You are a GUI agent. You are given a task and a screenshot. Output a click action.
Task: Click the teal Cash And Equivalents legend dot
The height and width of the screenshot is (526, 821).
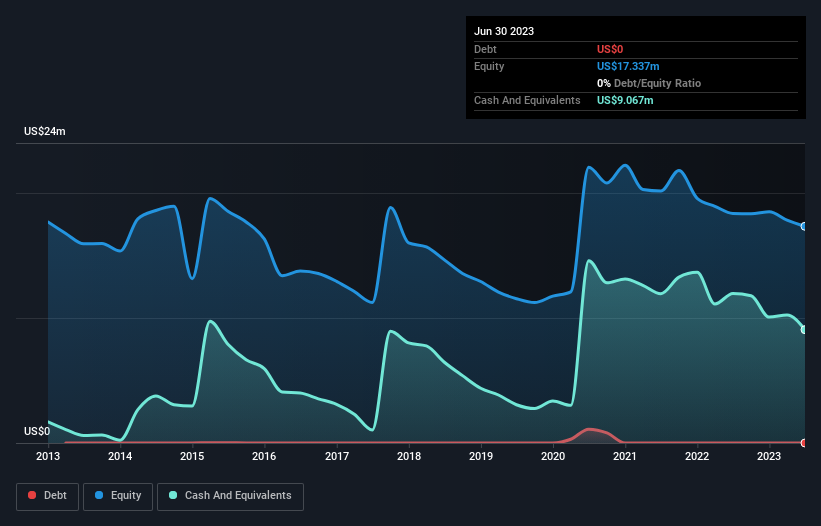click(x=173, y=495)
